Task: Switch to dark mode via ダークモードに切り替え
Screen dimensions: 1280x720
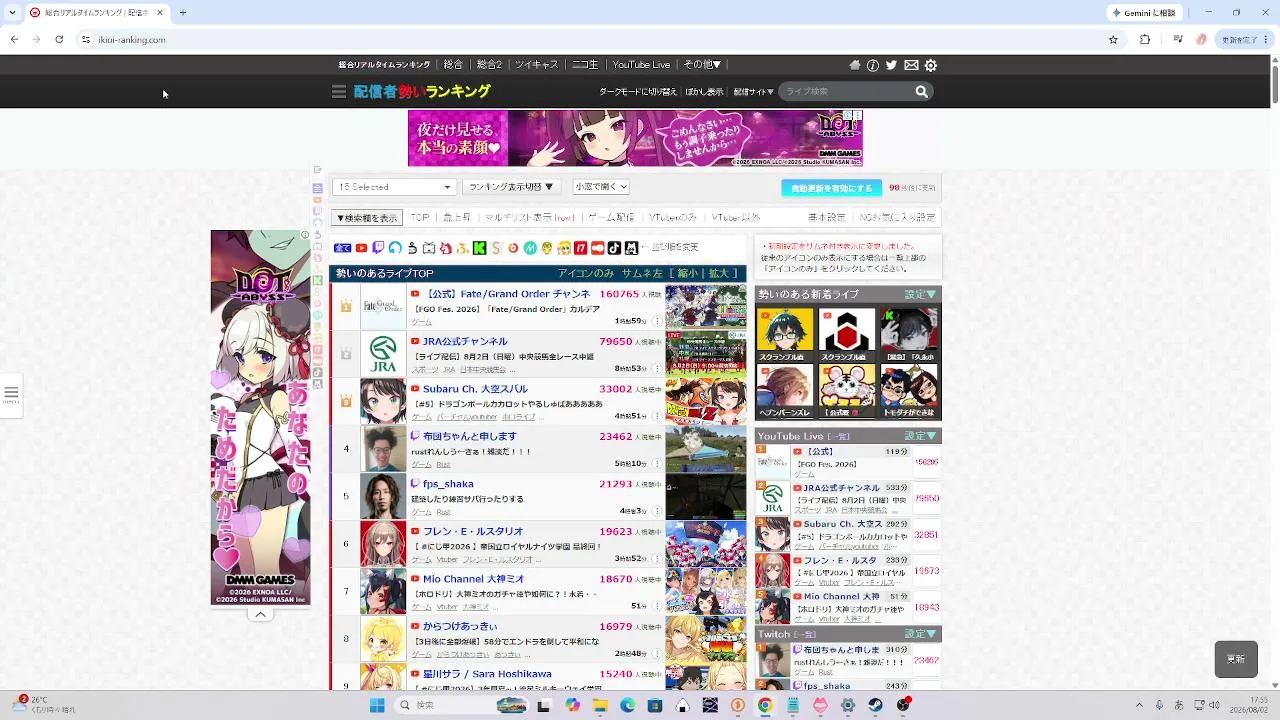Action: point(638,92)
